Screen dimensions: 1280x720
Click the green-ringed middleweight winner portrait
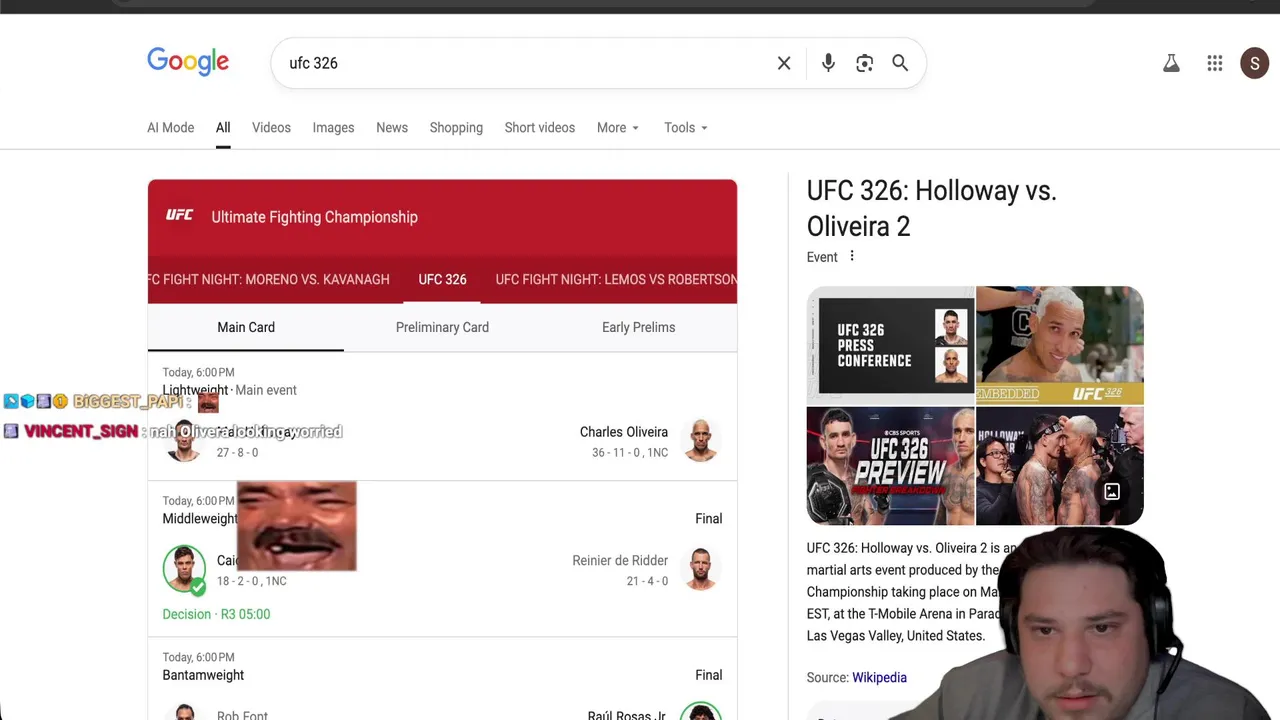point(184,569)
